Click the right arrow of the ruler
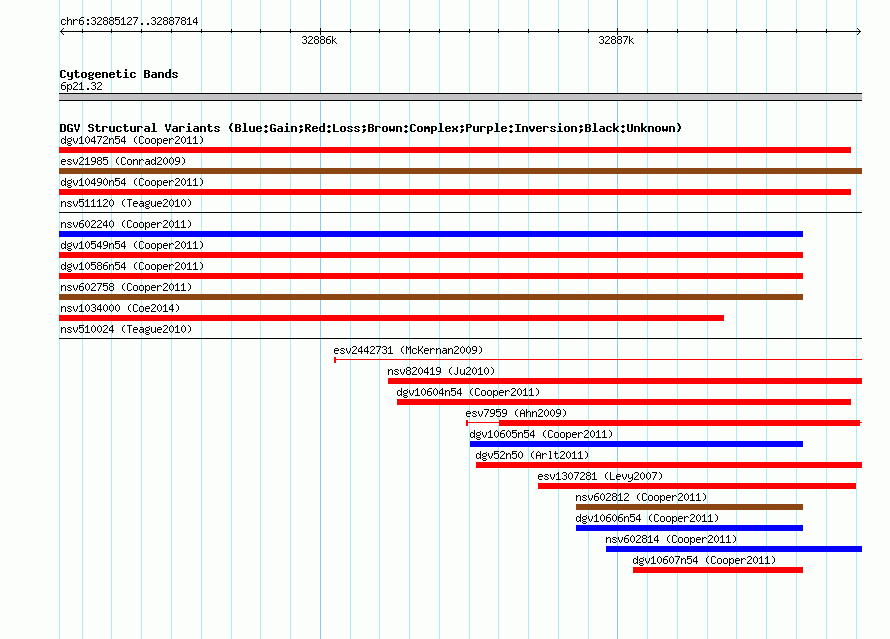 coord(858,32)
